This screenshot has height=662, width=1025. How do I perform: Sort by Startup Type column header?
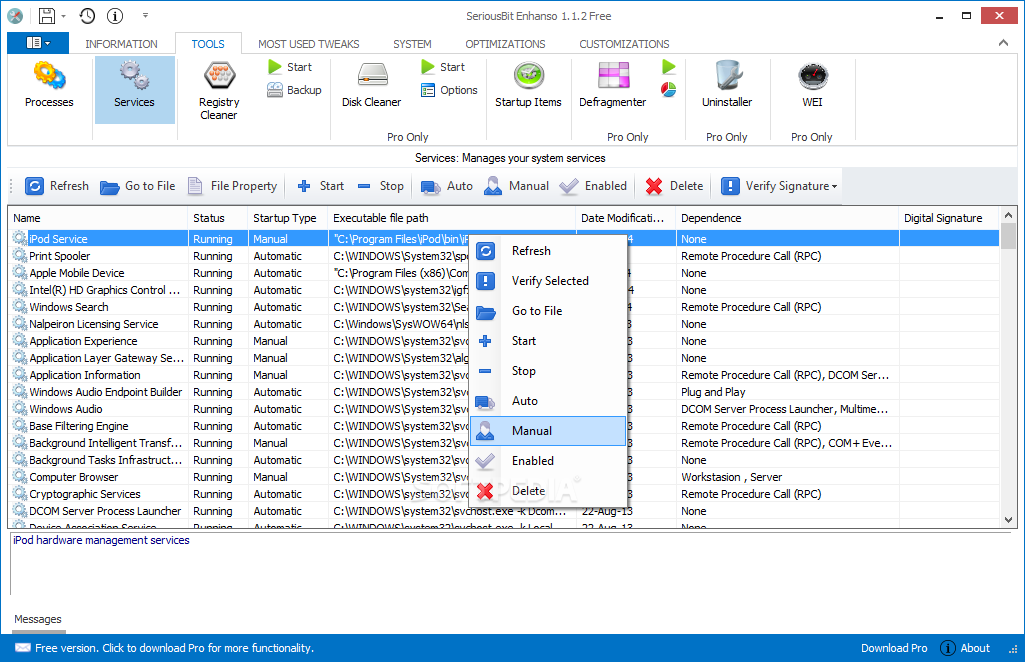[288, 218]
